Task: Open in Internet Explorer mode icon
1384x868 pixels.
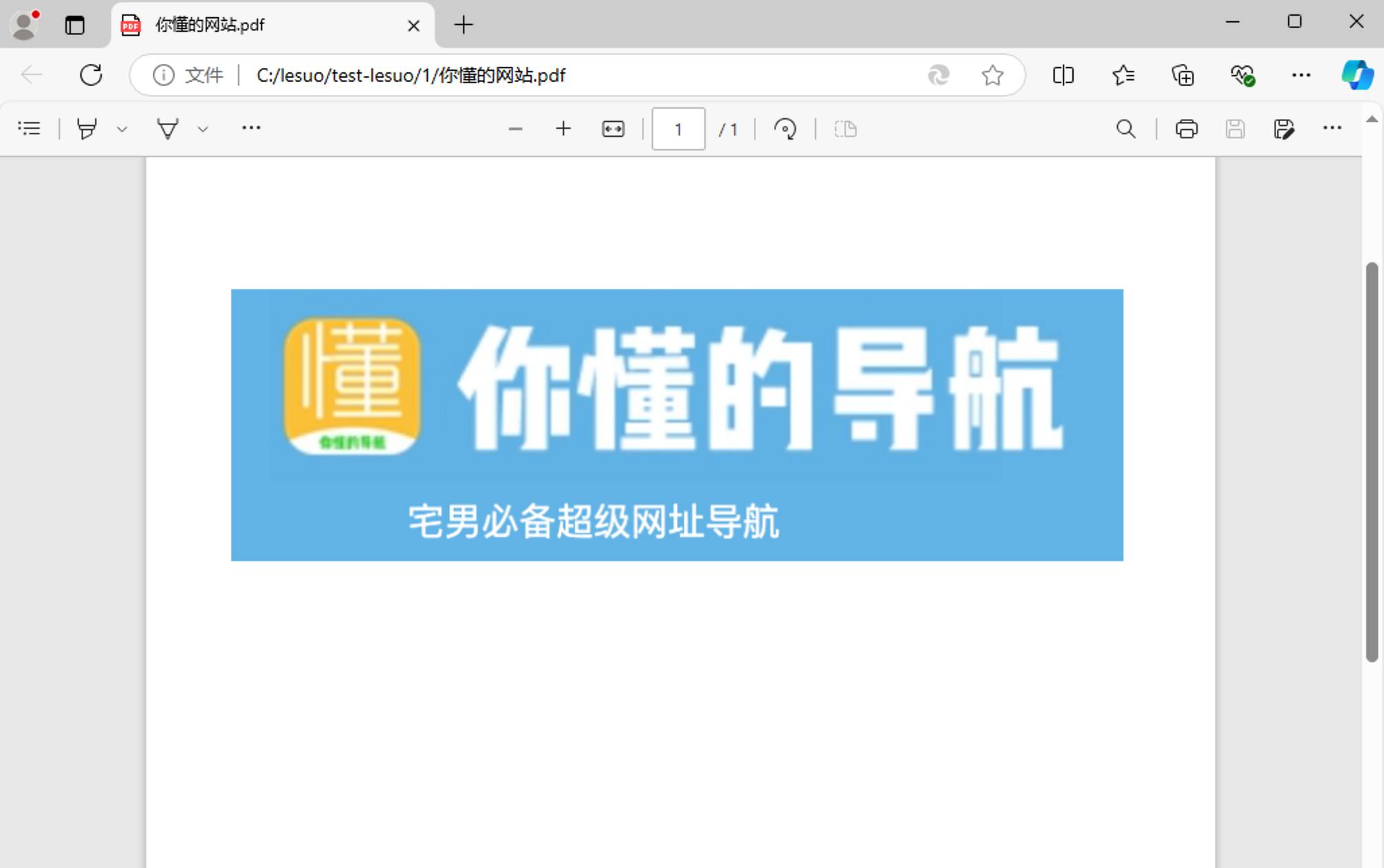Action: 938,75
